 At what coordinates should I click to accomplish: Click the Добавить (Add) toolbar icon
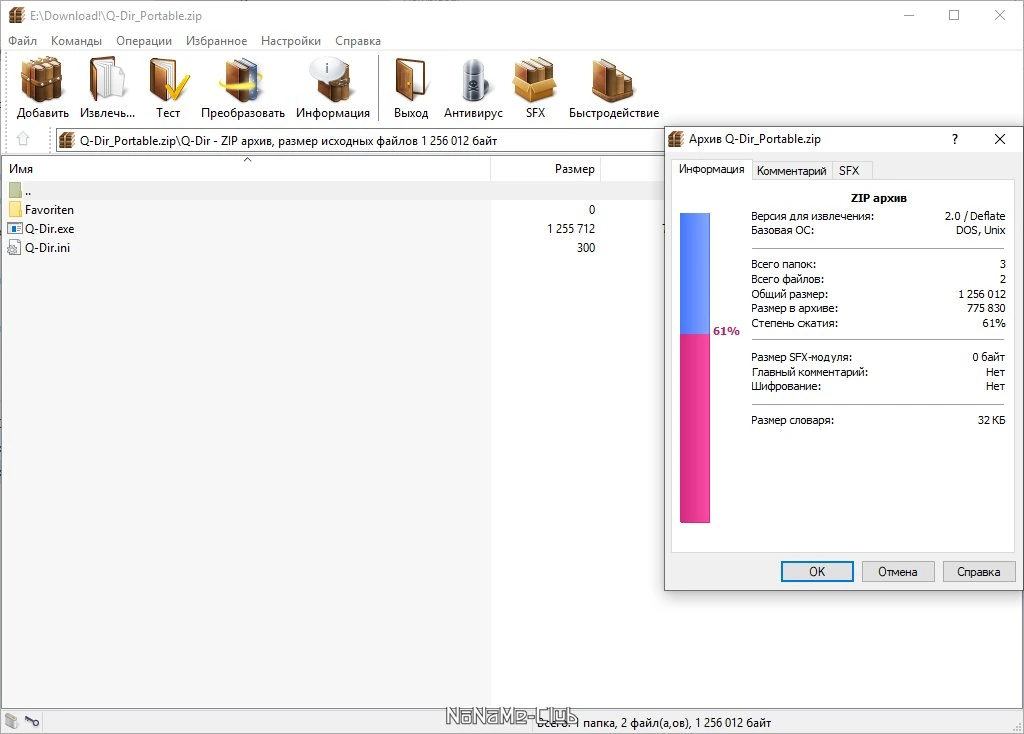(42, 80)
